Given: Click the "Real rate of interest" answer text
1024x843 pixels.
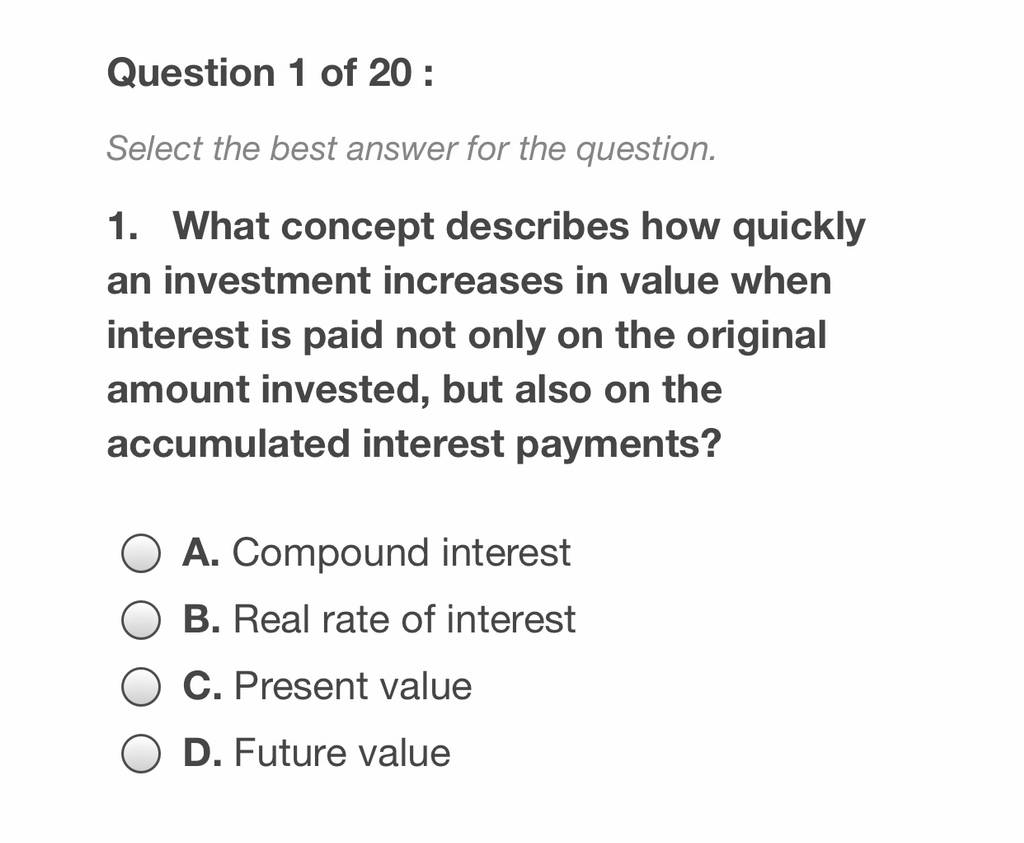Looking at the screenshot, I should coord(405,619).
